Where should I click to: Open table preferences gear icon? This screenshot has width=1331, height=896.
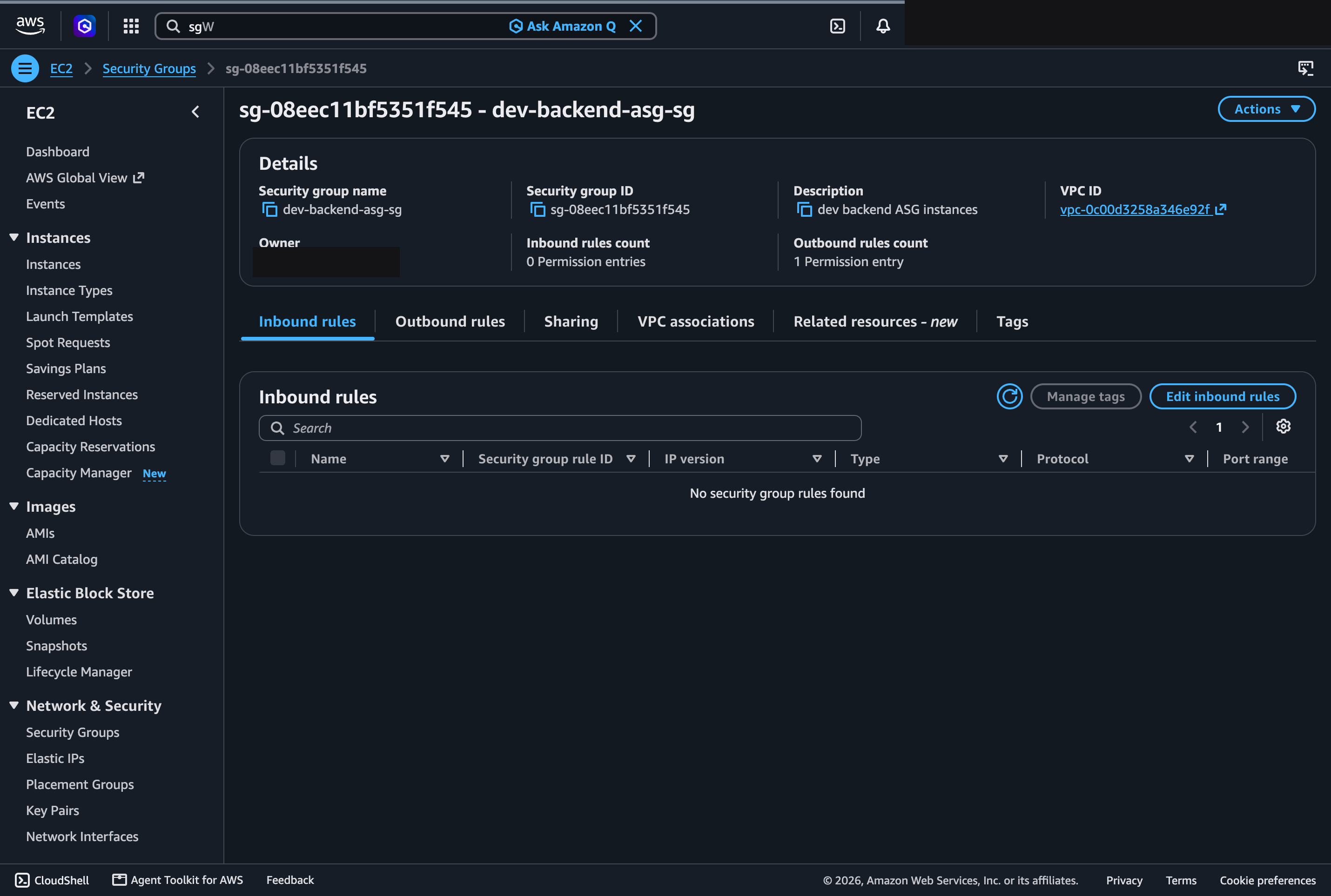[x=1283, y=426]
